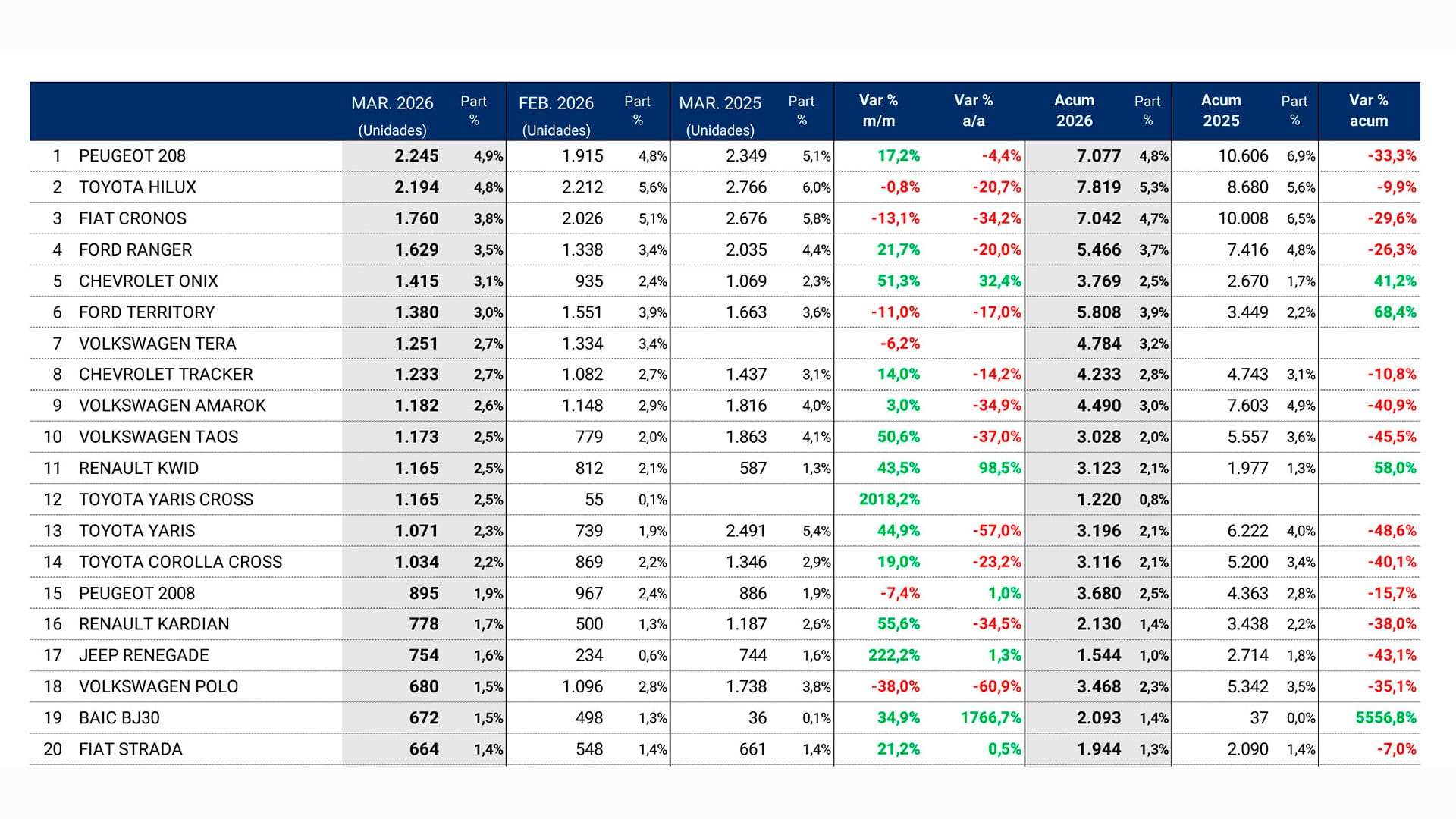Click the 5556,8% accumulated variation value
The width and height of the screenshot is (1456, 819).
[1385, 718]
